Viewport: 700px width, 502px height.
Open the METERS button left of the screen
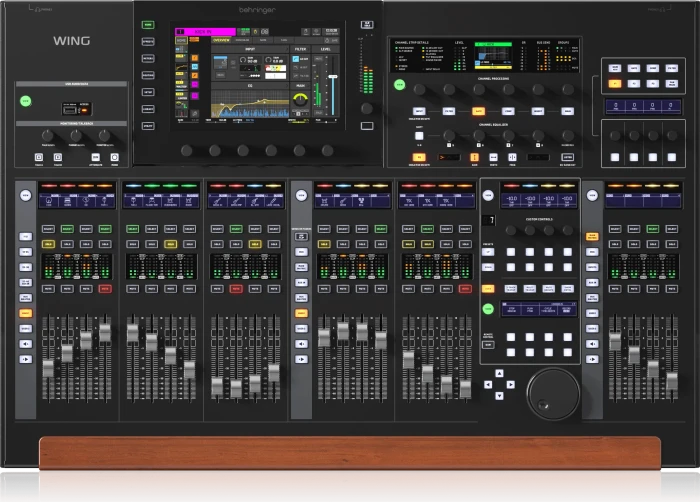pos(148,59)
